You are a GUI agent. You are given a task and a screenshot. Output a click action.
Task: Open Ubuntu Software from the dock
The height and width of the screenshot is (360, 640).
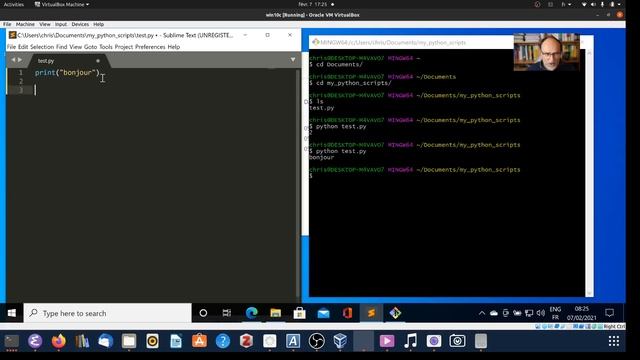200,341
